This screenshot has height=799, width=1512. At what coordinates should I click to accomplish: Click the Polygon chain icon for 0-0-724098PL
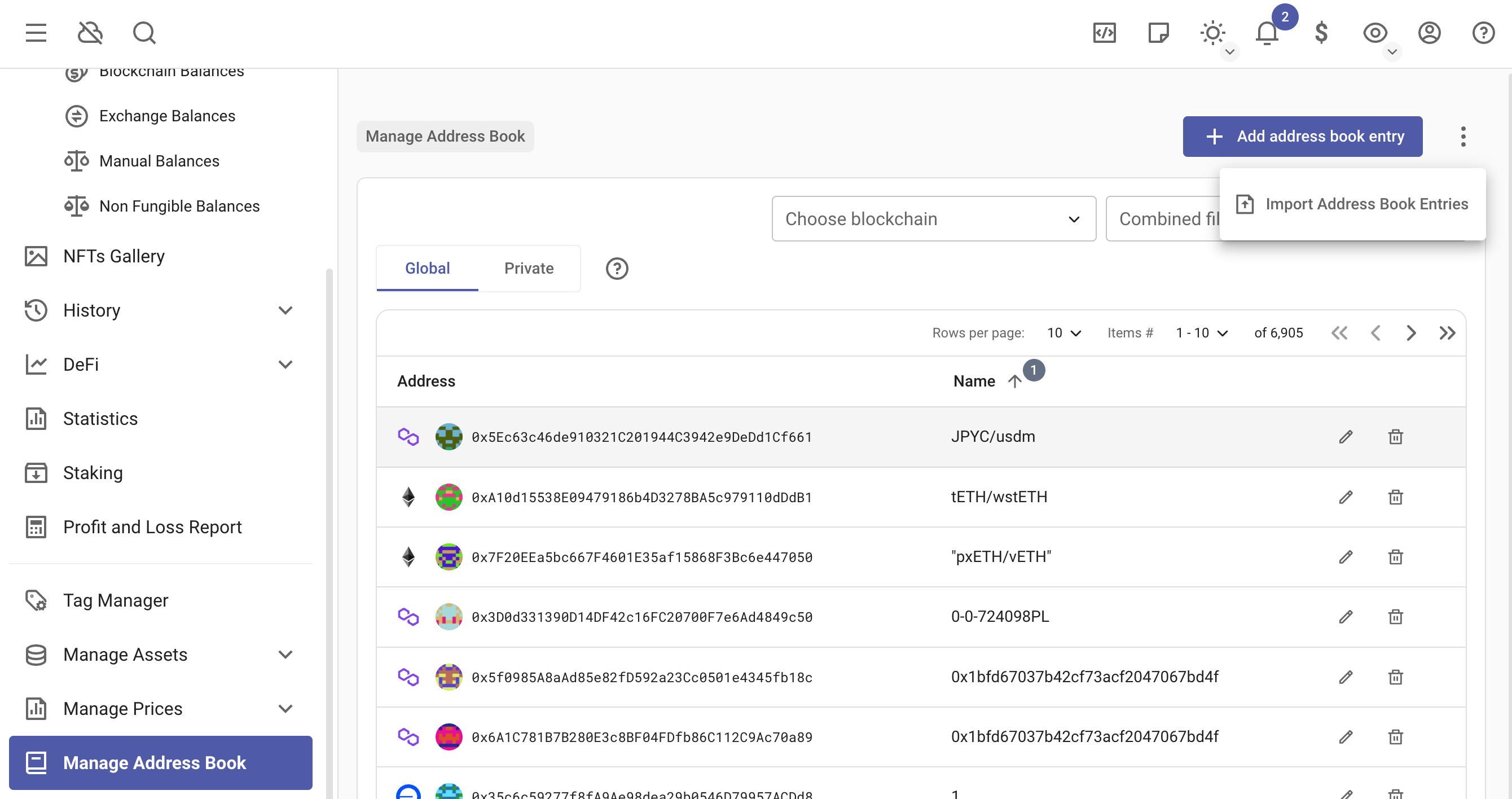point(408,616)
